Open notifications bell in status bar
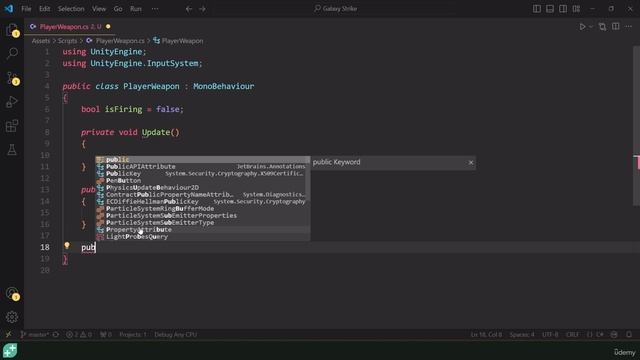 point(629,335)
